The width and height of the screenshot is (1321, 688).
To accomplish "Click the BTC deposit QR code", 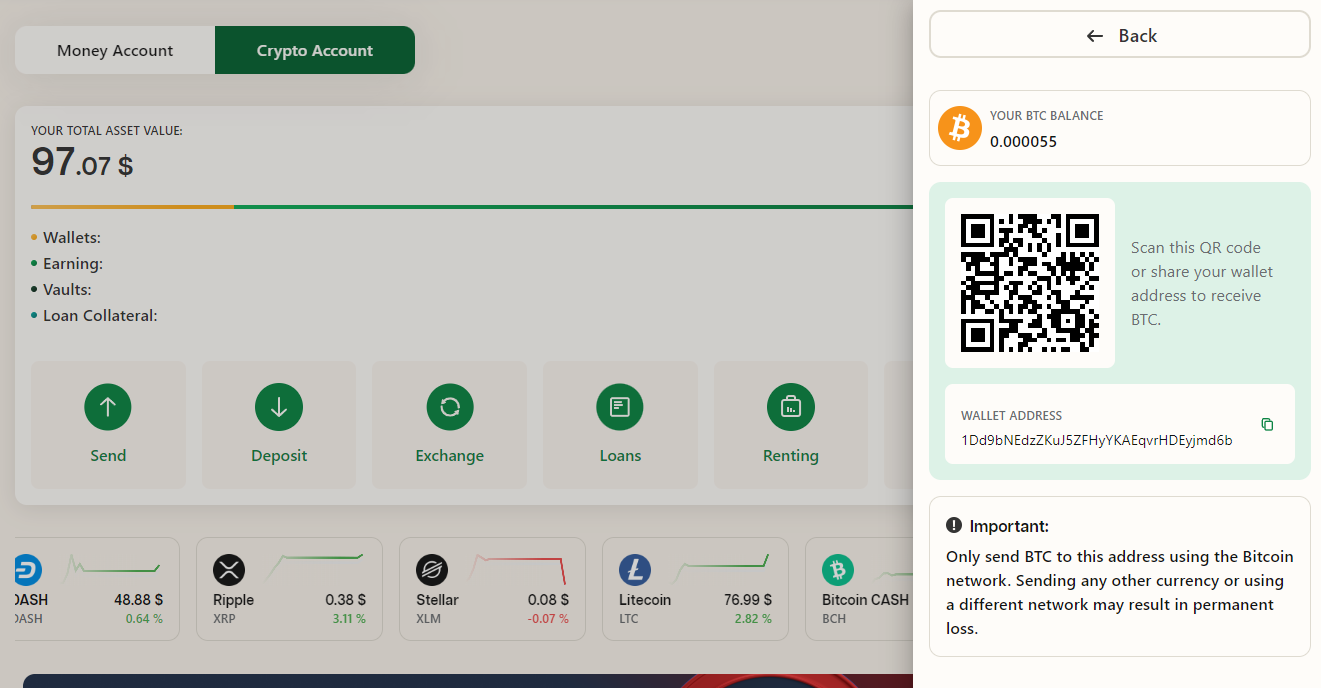I will [1030, 283].
